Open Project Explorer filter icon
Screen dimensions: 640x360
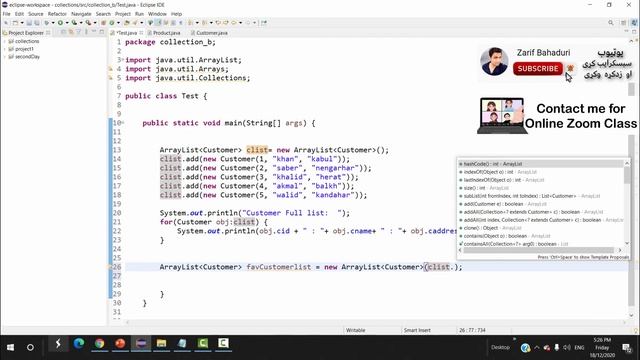click(x=78, y=33)
